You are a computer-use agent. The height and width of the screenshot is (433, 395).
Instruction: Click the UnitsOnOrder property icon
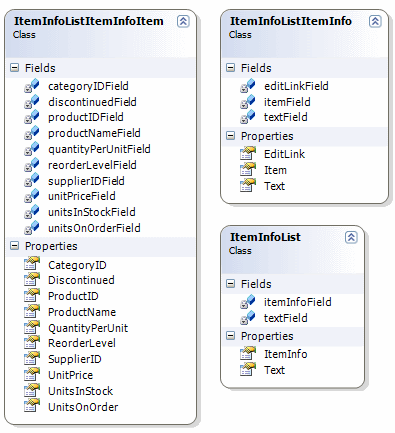32,406
